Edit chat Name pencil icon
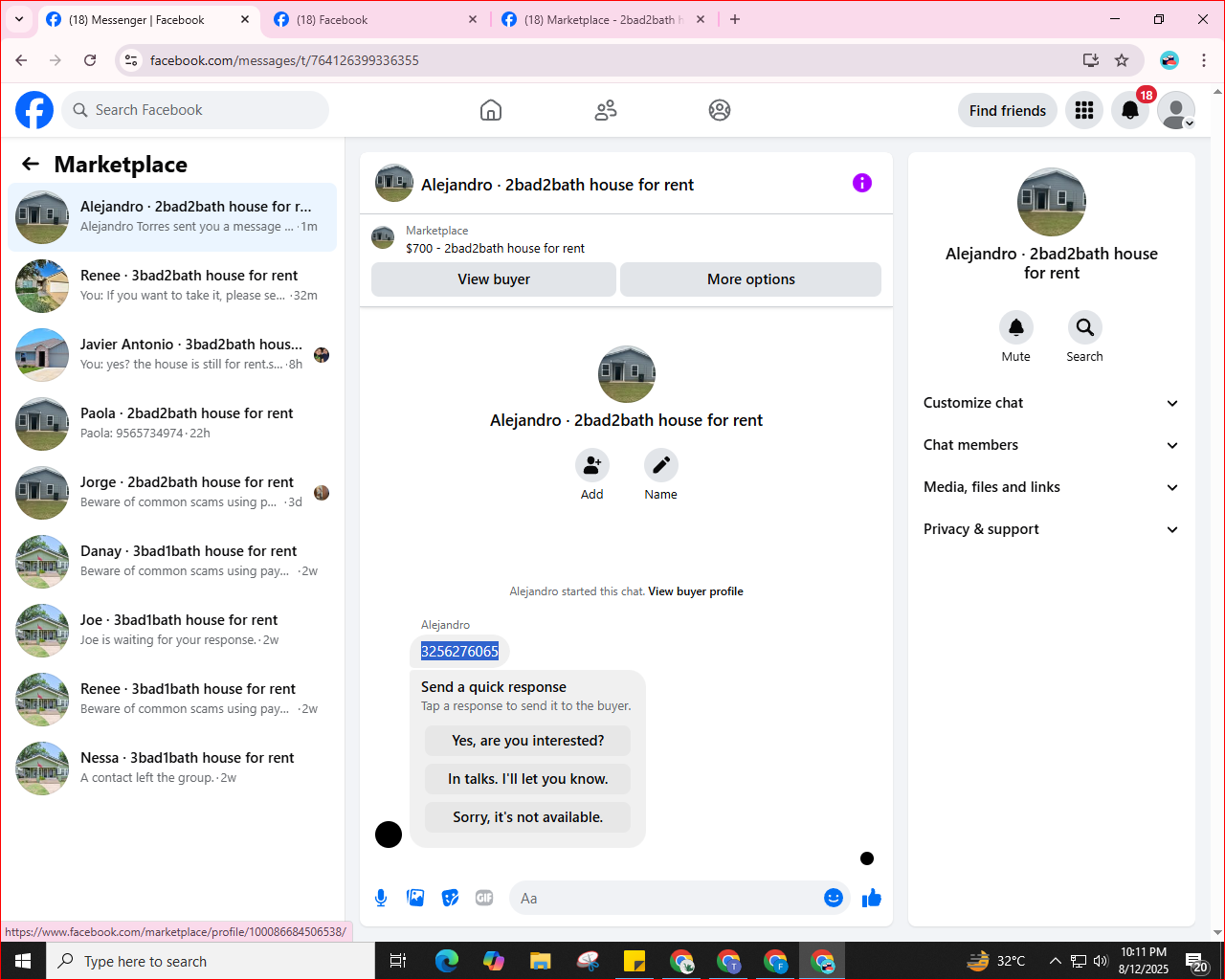1225x980 pixels. tap(661, 465)
